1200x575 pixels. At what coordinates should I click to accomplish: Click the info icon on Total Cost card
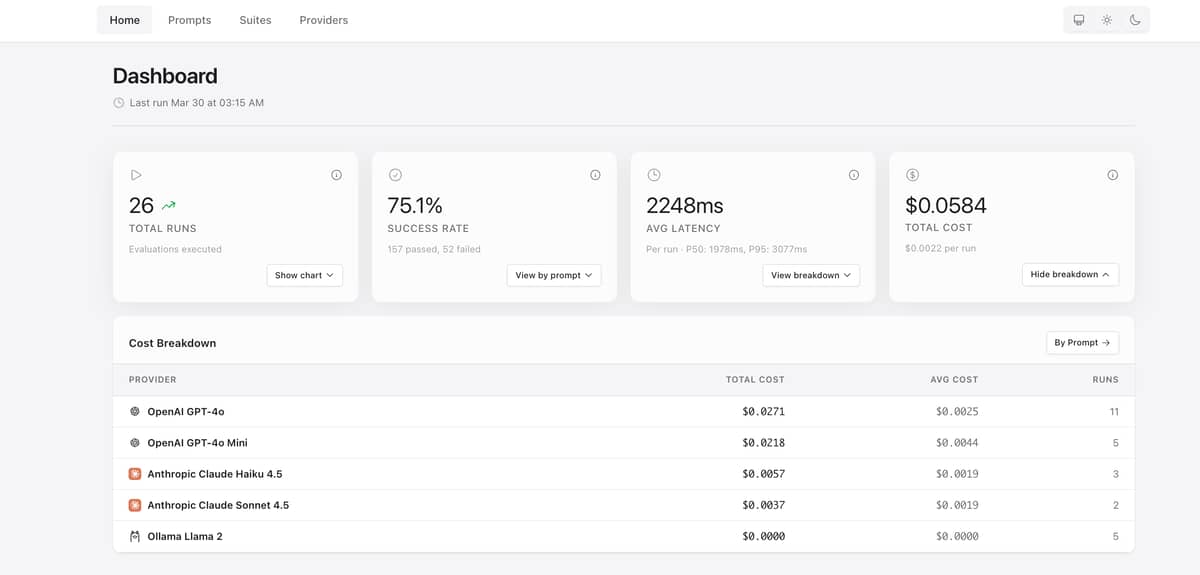coord(1112,175)
